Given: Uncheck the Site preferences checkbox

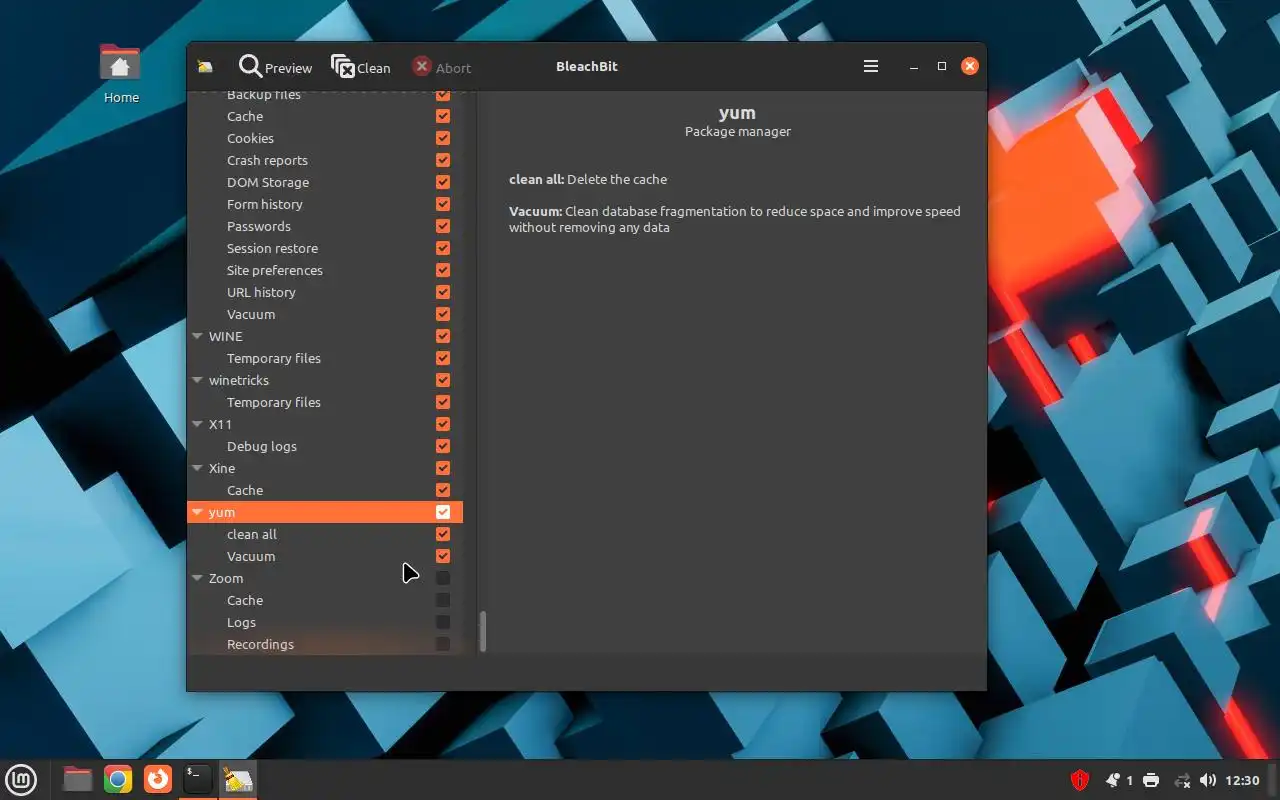Looking at the screenshot, I should pyautogui.click(x=443, y=270).
